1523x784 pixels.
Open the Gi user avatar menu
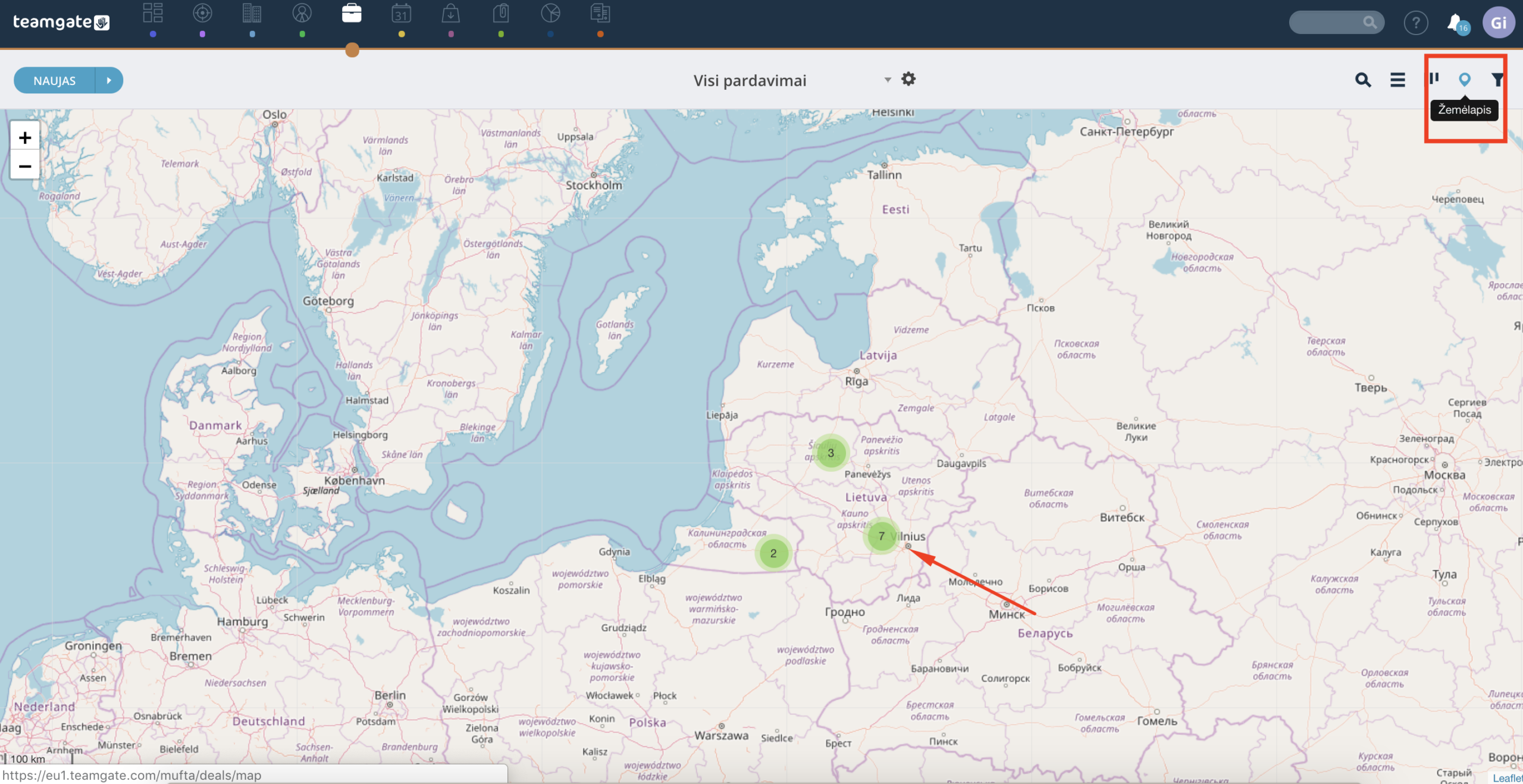1499,23
